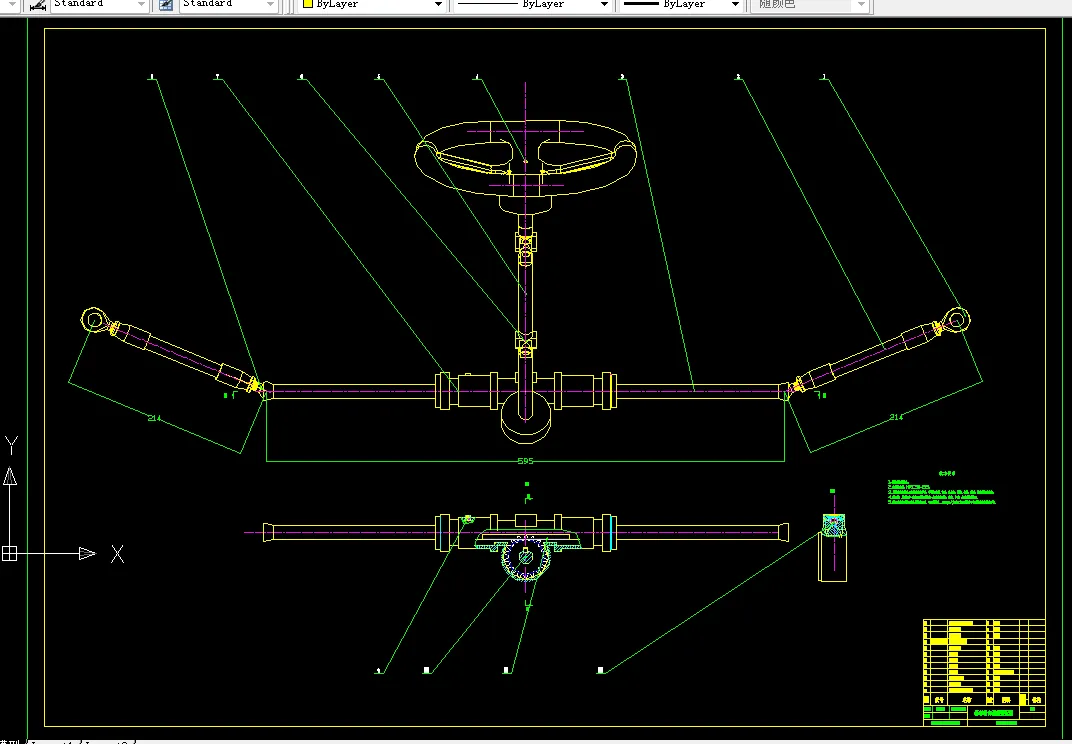Select the title block table
The width and height of the screenshot is (1072, 744).
point(984,672)
